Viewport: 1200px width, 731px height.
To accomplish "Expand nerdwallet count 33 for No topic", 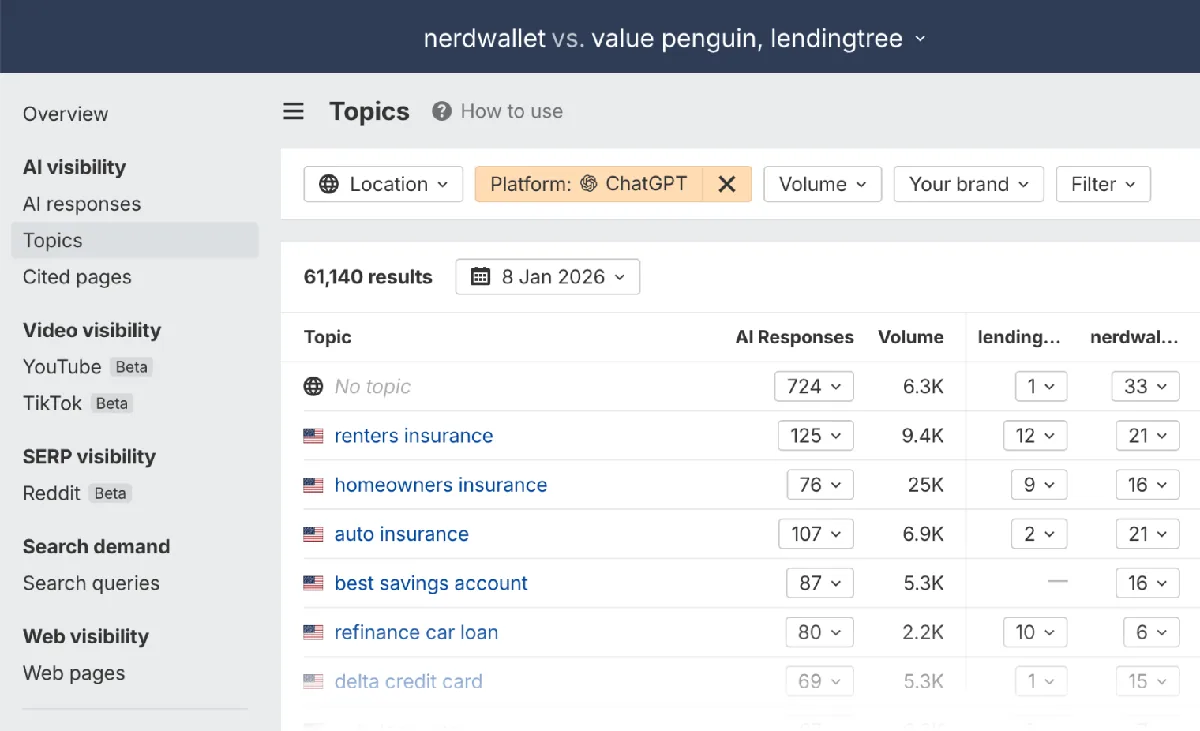I will (1146, 386).
